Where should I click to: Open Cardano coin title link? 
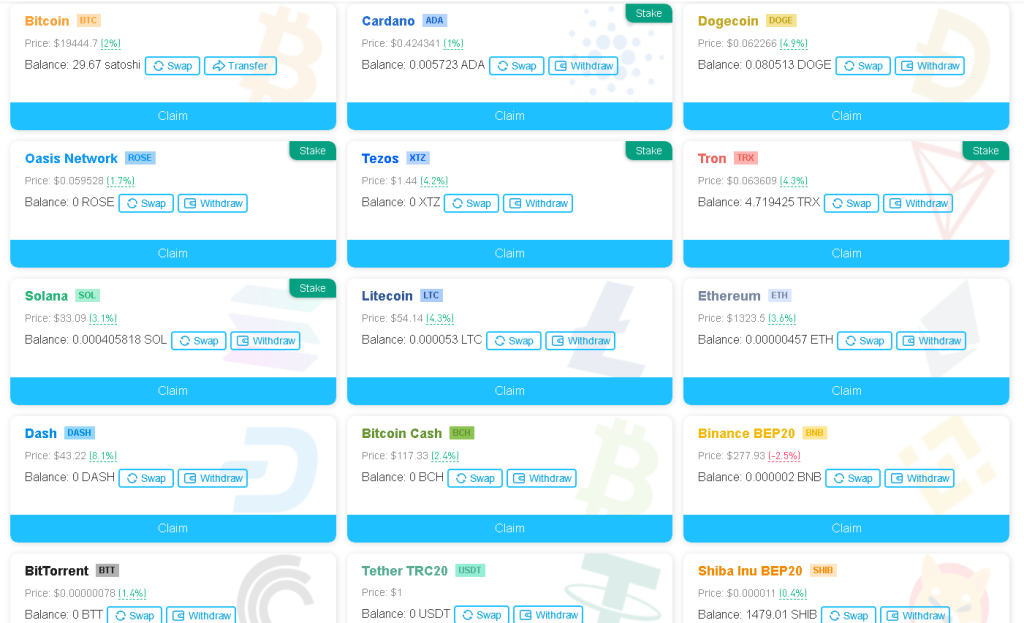coord(388,21)
